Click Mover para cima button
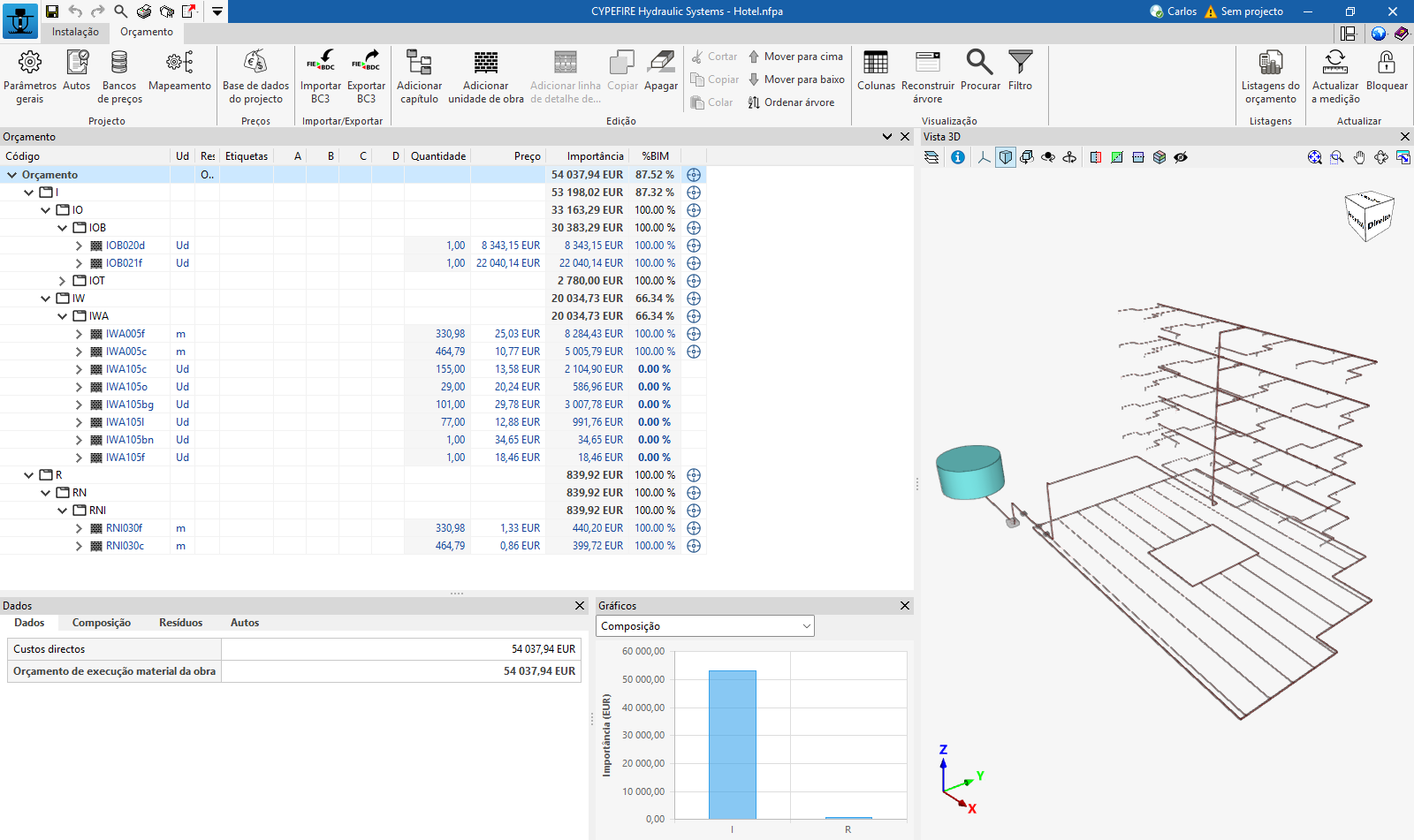 [795, 57]
